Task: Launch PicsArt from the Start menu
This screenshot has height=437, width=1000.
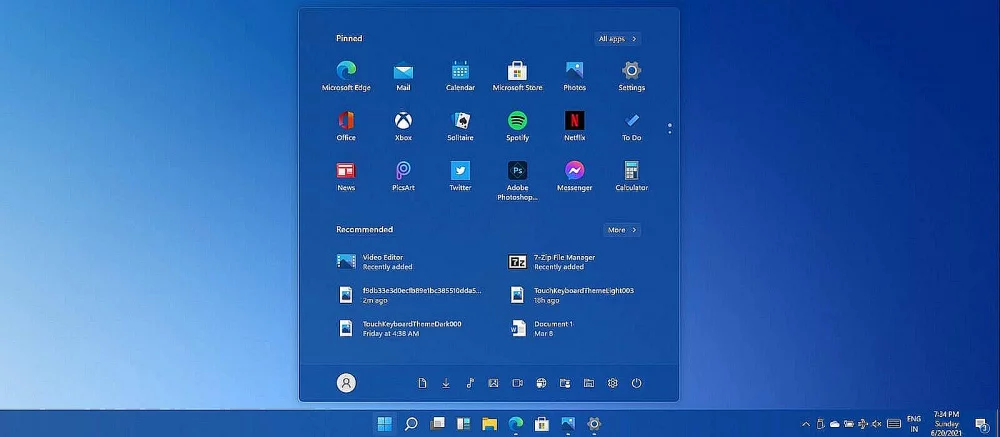Action: [403, 176]
